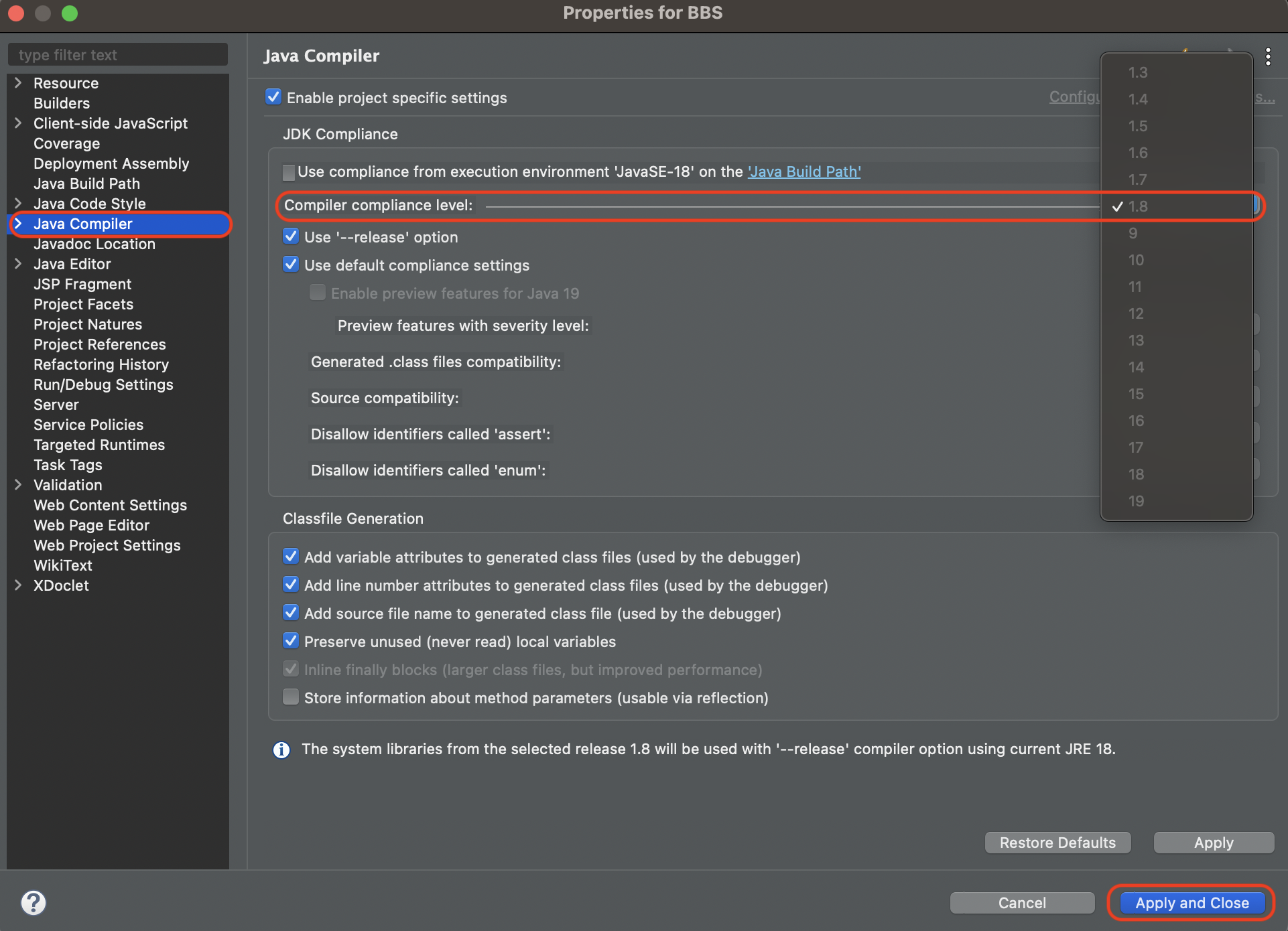Expand the Java Code Style tree node

[x=19, y=204]
